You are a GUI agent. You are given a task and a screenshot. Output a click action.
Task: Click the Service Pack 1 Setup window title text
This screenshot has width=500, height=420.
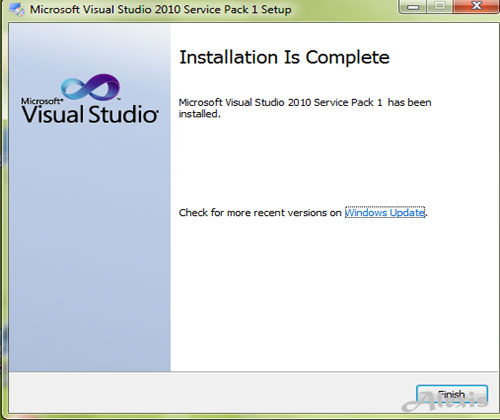pyautogui.click(x=161, y=9)
